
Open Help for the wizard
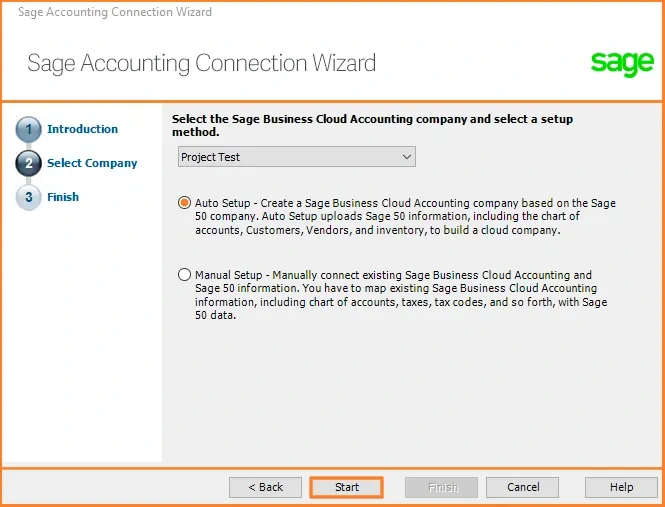[x=621, y=487]
